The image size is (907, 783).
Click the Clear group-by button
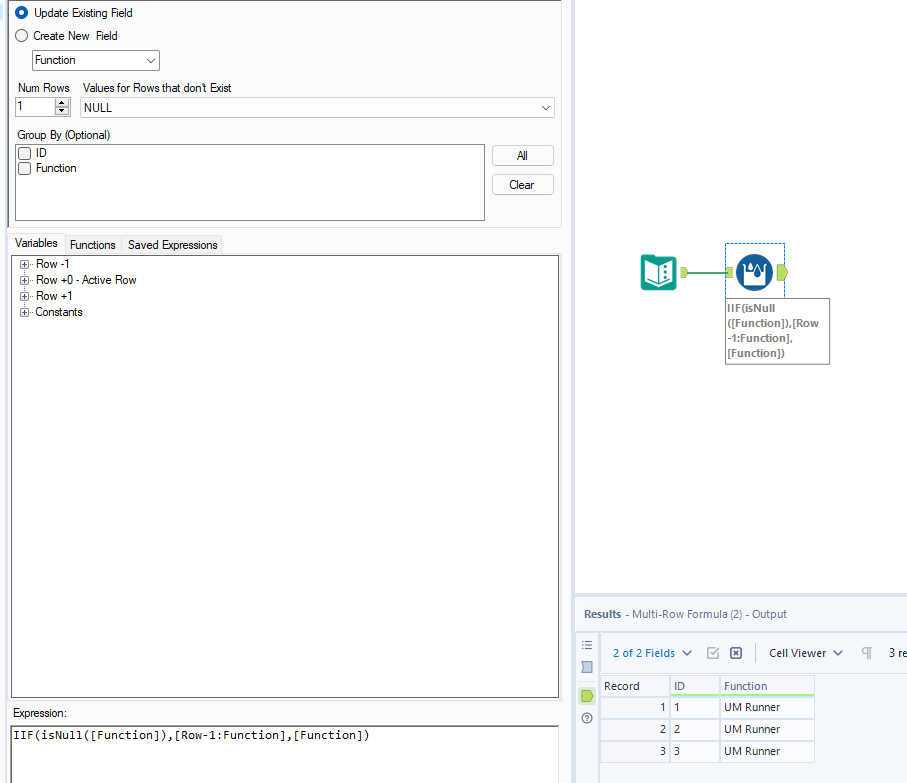522,185
